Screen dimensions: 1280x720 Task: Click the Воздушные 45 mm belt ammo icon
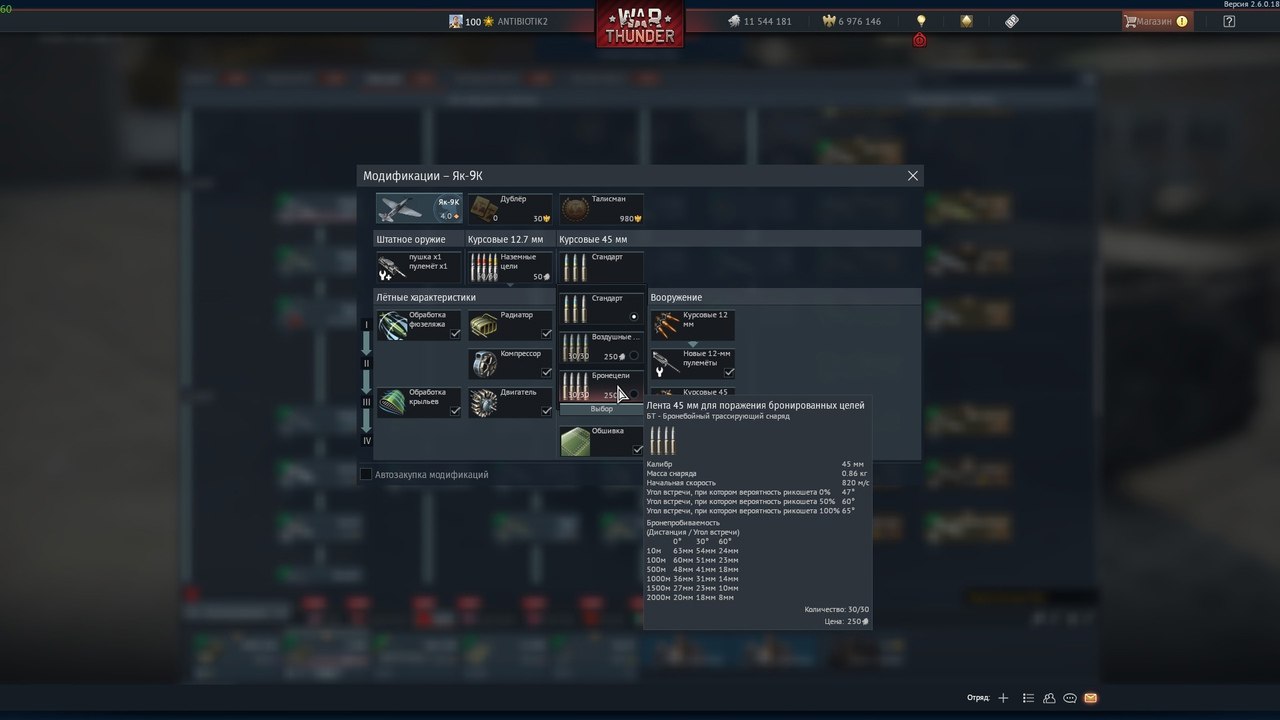[x=575, y=347]
